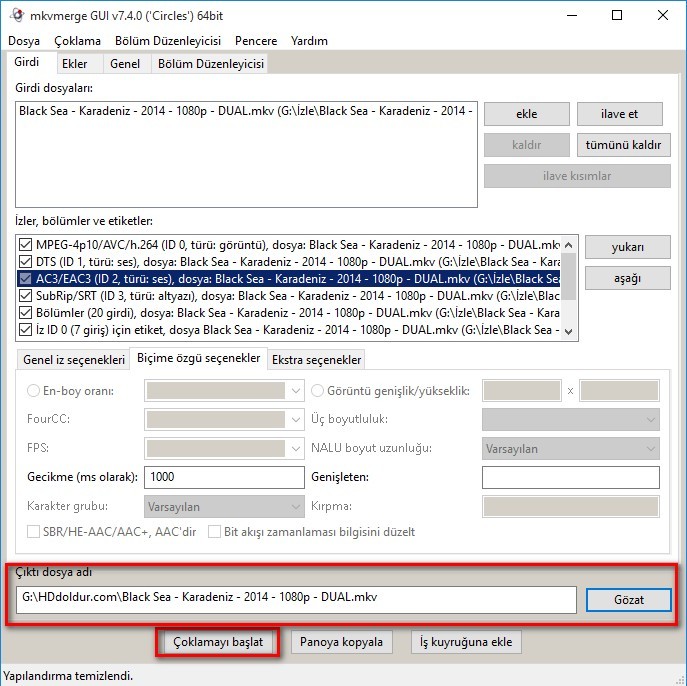This screenshot has width=687, height=686.
Task: Open the Ekstra seçenekler tab
Action: click(317, 359)
